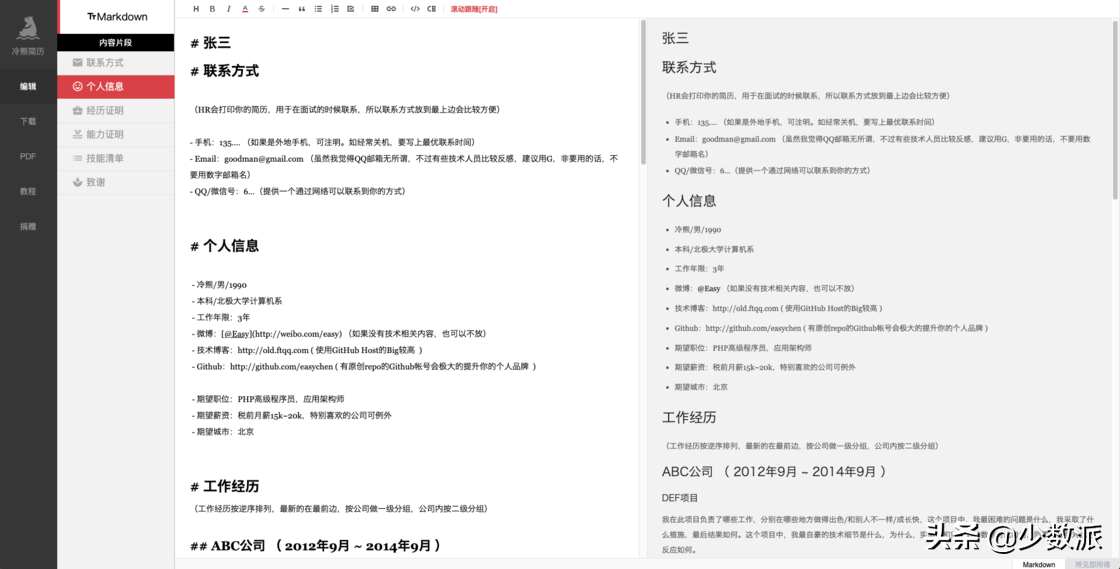This screenshot has width=1120, height=569.
Task: Insert an unordered bullet list
Action: pyautogui.click(x=319, y=9)
